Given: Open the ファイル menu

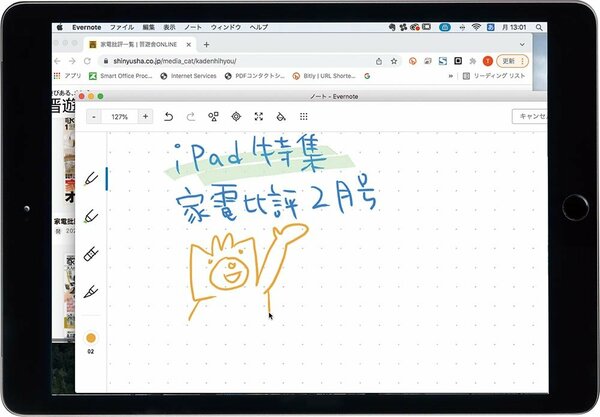Looking at the screenshot, I should (122, 28).
